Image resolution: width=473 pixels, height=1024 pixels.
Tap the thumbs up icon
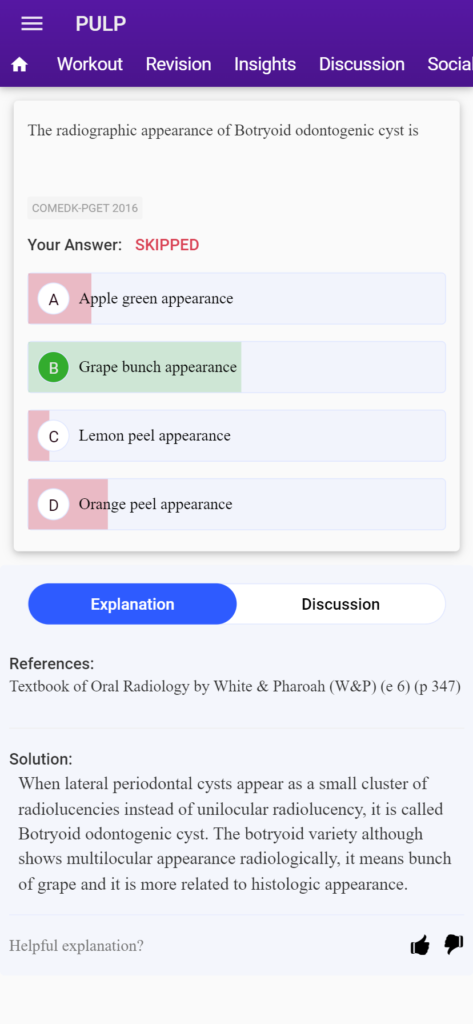420,945
